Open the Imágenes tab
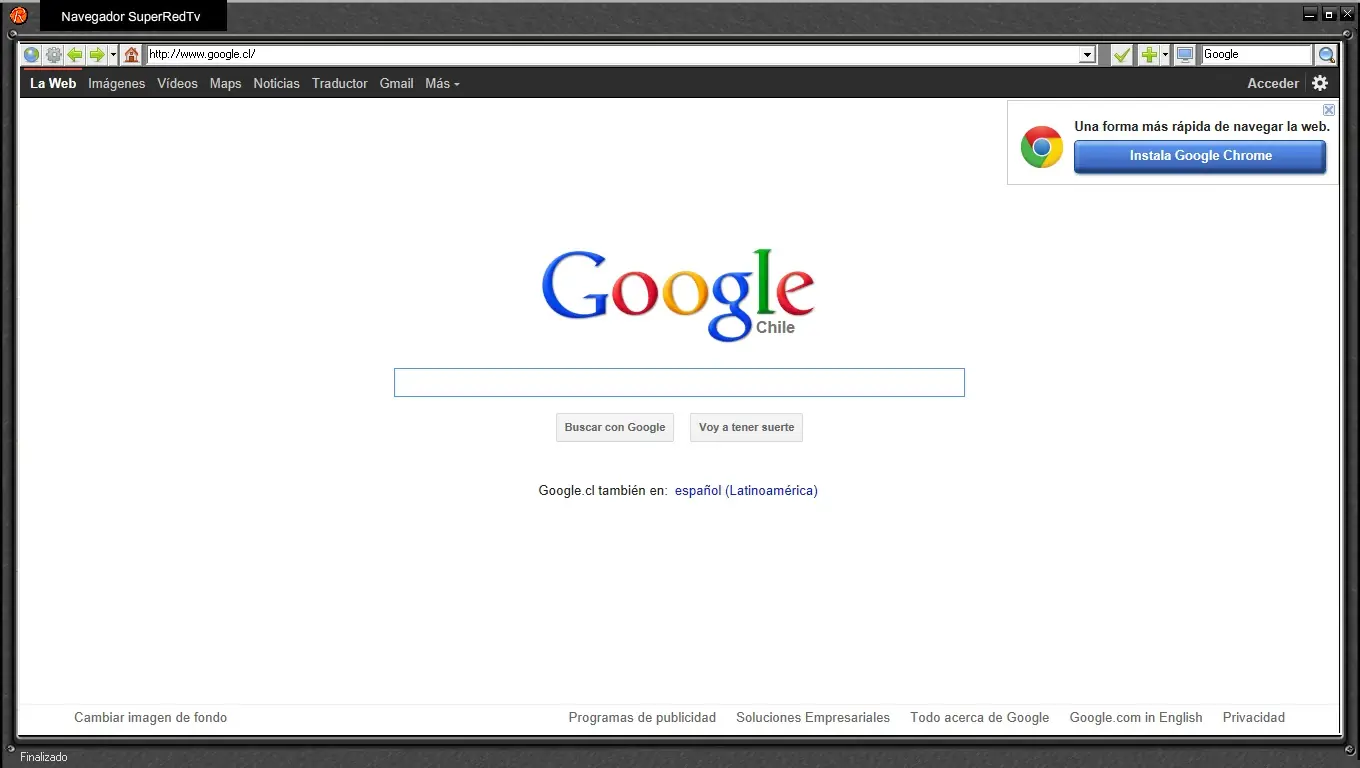This screenshot has width=1360, height=768. pos(116,84)
